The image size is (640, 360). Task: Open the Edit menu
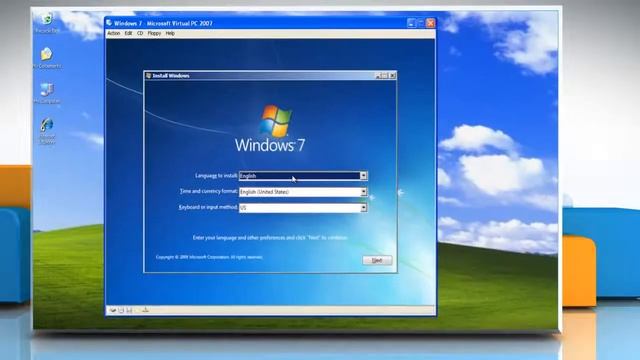128,33
